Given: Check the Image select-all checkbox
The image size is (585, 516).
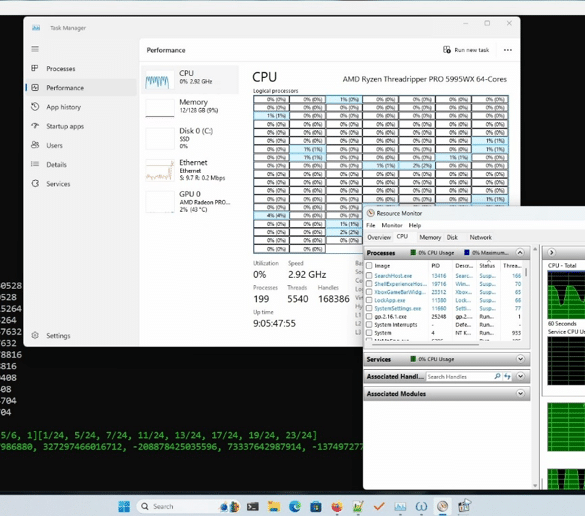Looking at the screenshot, I should [x=369, y=266].
